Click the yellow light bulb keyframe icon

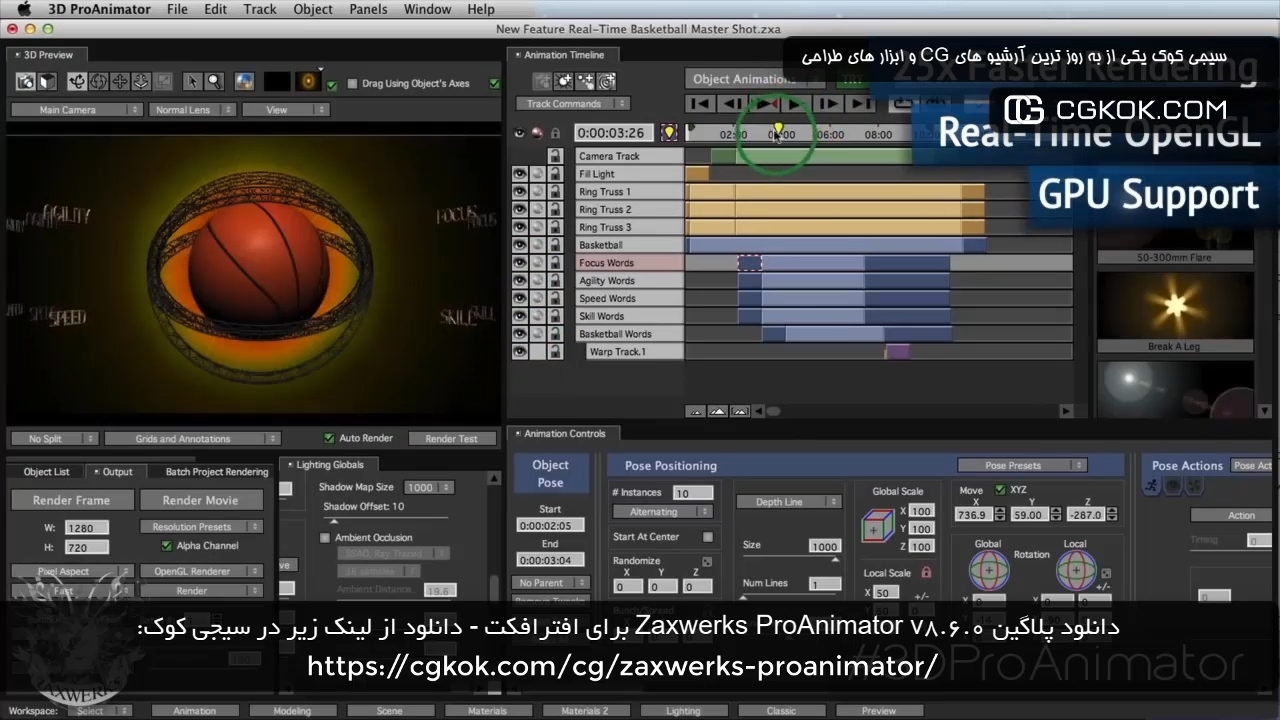[x=668, y=133]
